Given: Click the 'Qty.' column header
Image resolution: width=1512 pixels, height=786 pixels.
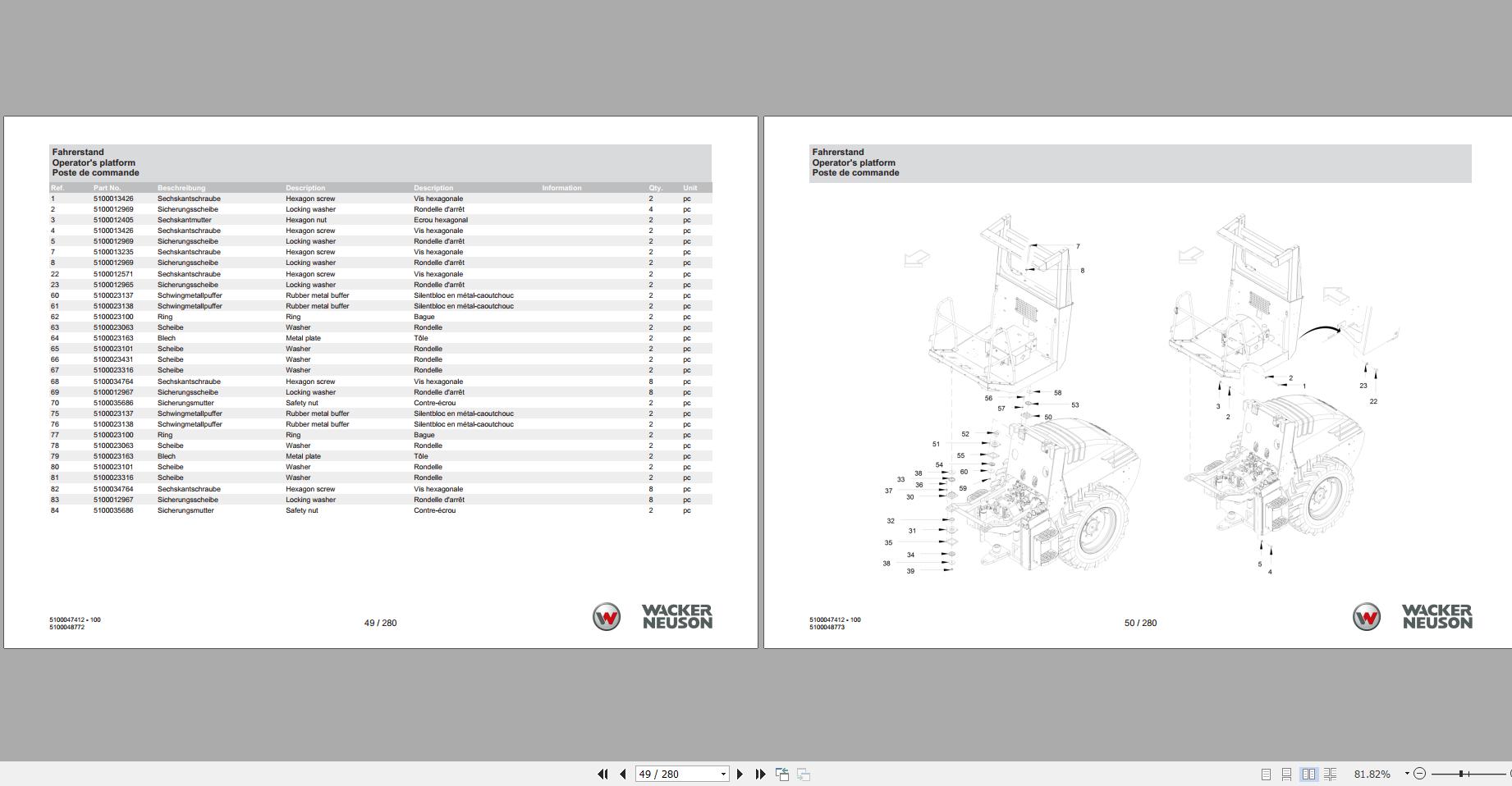Looking at the screenshot, I should (x=655, y=188).
